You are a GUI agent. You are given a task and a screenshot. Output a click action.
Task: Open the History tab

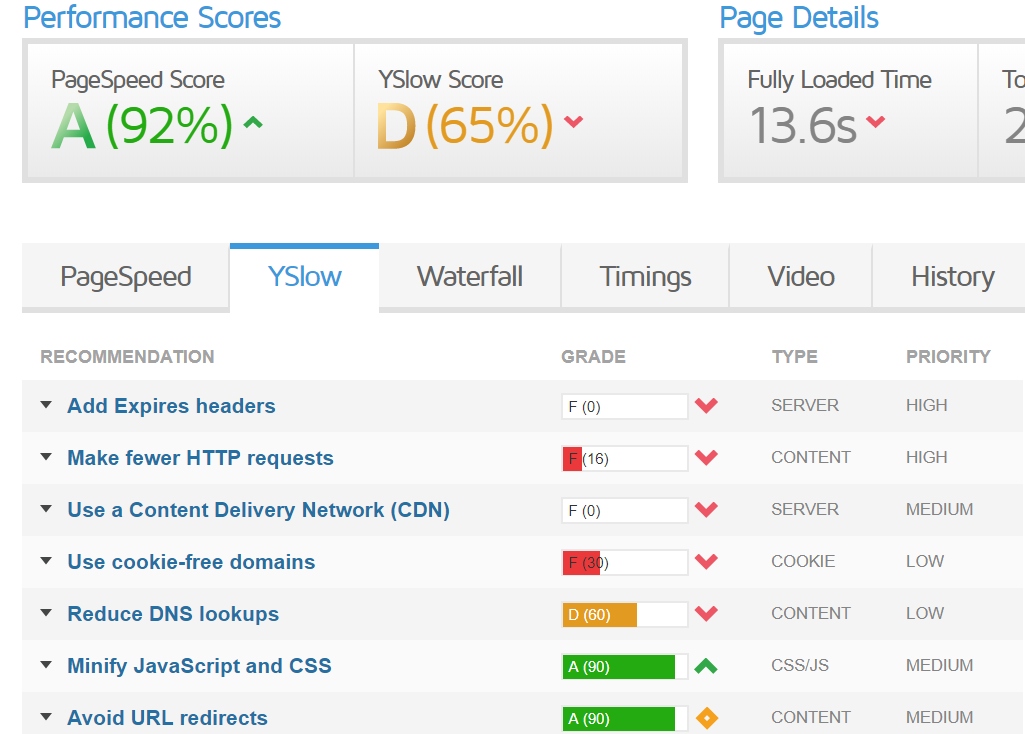coord(952,277)
